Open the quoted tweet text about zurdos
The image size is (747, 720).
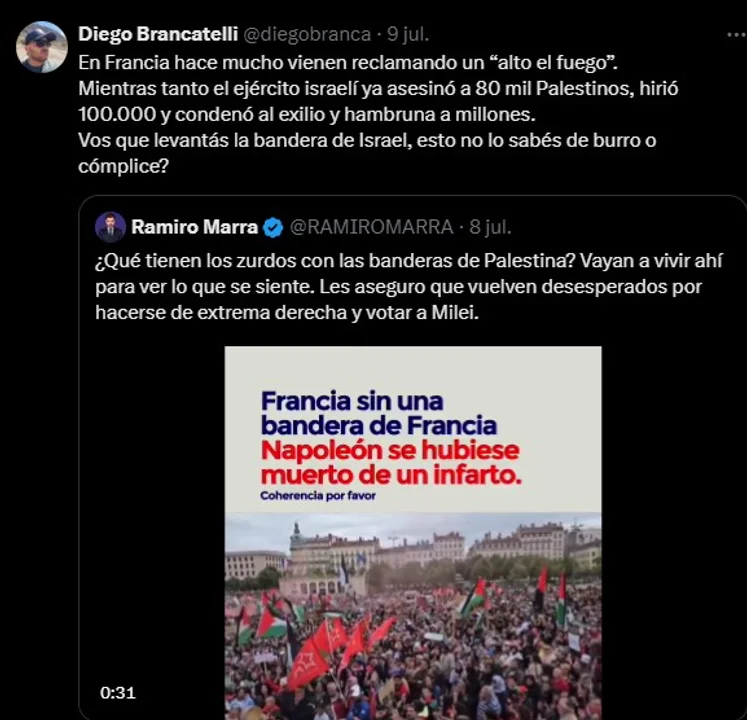(409, 287)
